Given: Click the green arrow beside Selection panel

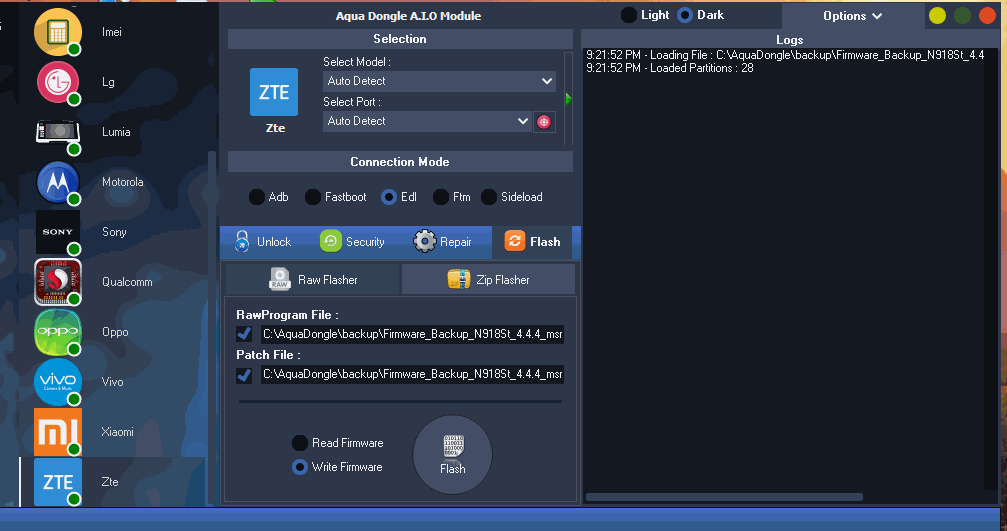Looking at the screenshot, I should click(x=568, y=99).
